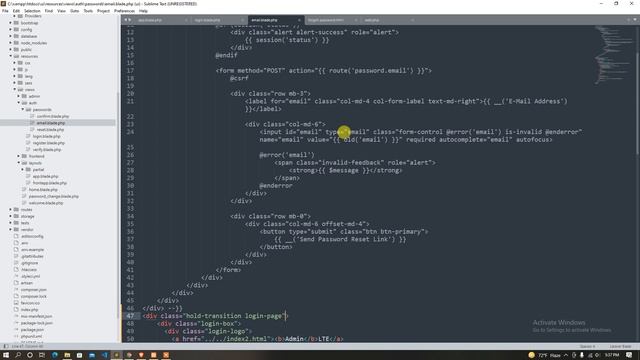This screenshot has width=640, height=360.
Task: Expand the config folder
Action: [11, 29]
